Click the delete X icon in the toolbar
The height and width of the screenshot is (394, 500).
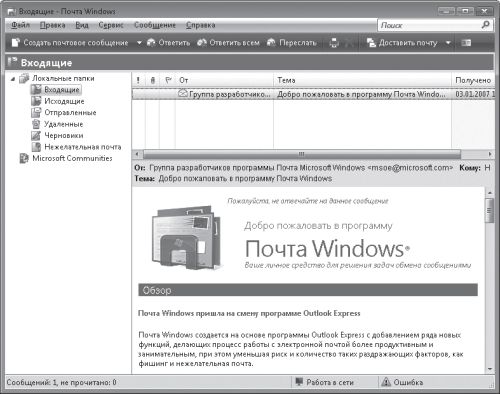pyautogui.click(x=348, y=43)
